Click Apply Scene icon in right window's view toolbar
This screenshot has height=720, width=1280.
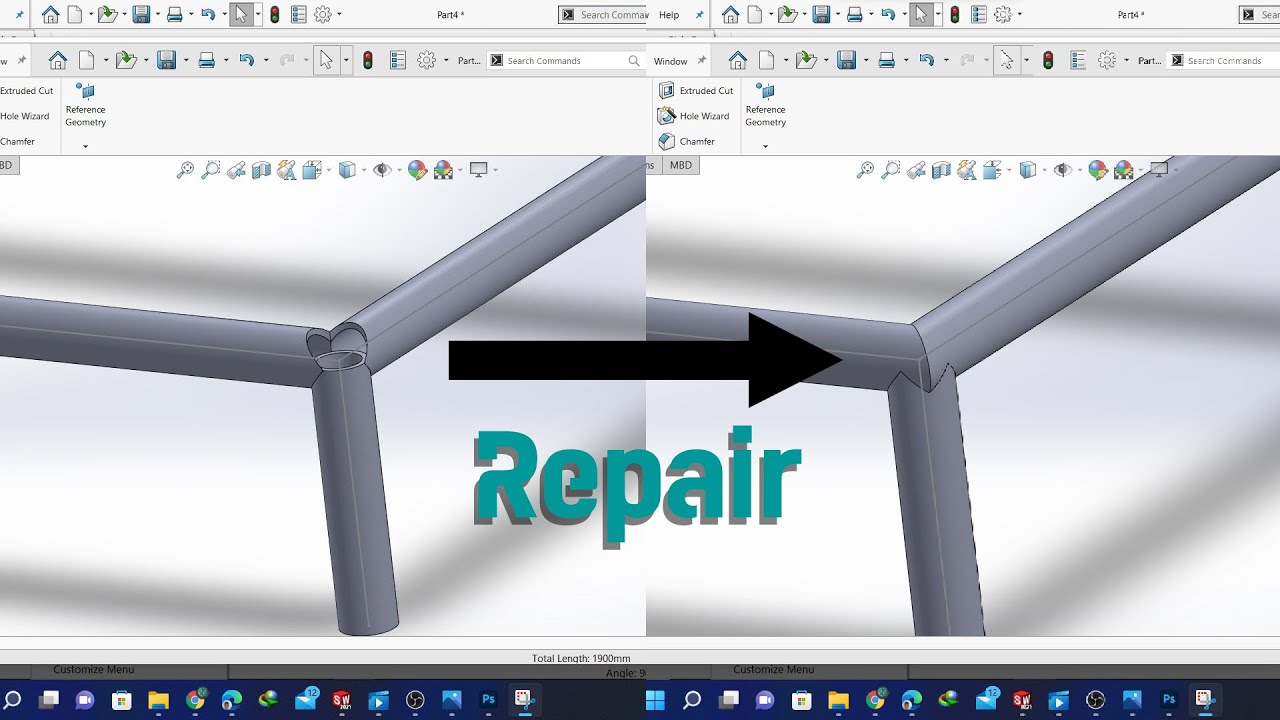[1123, 170]
